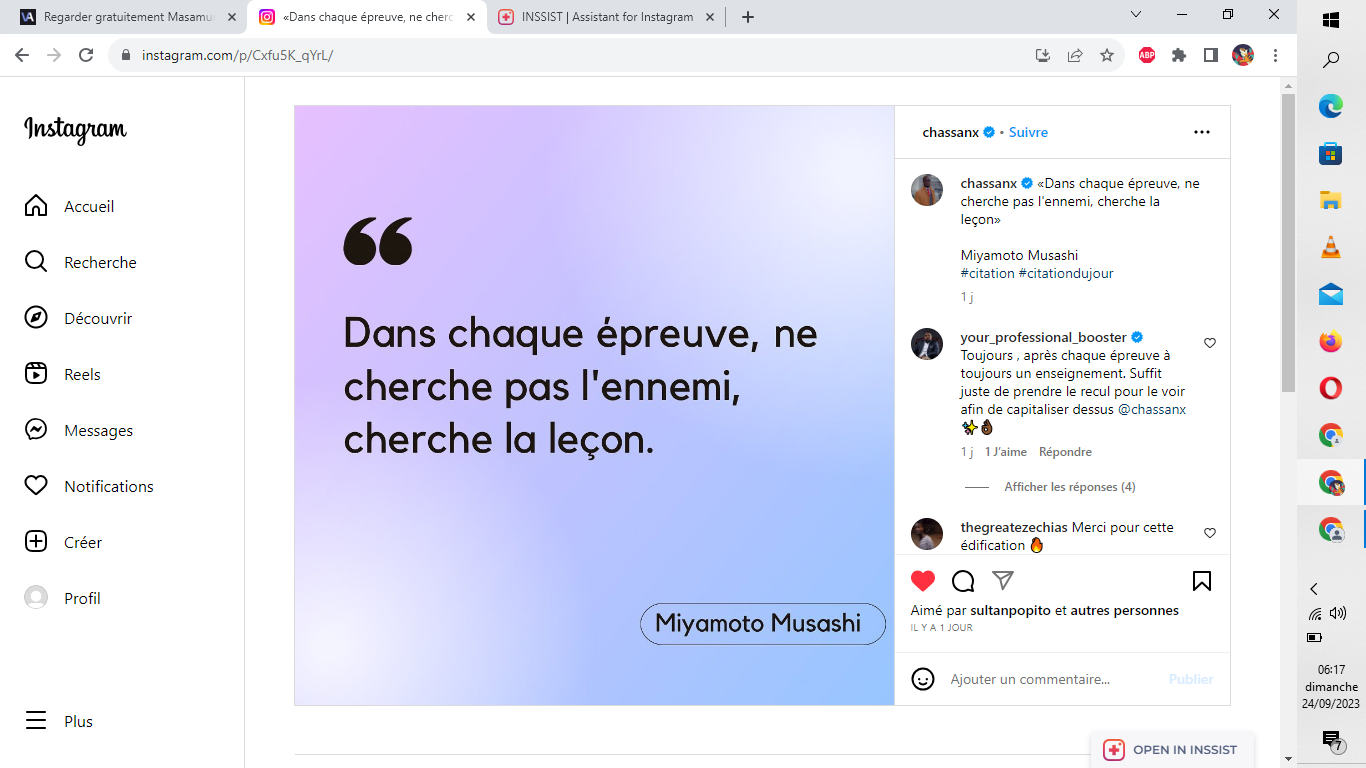Open the emoji picker smiley icon
Image resolution: width=1366 pixels, height=768 pixels.
(923, 679)
